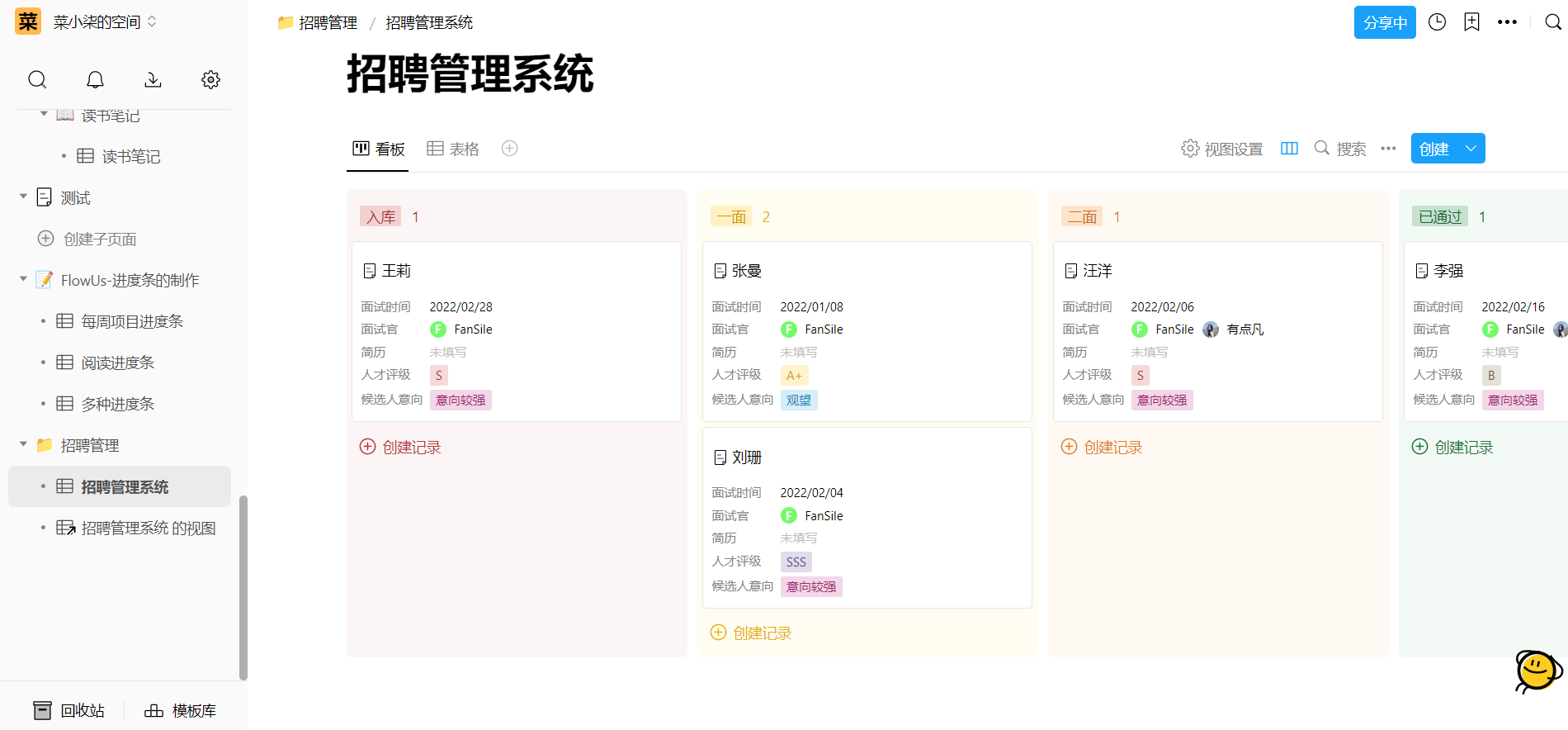The width and height of the screenshot is (1568, 730).
Task: Open notifications bell icon
Action: pos(95,79)
